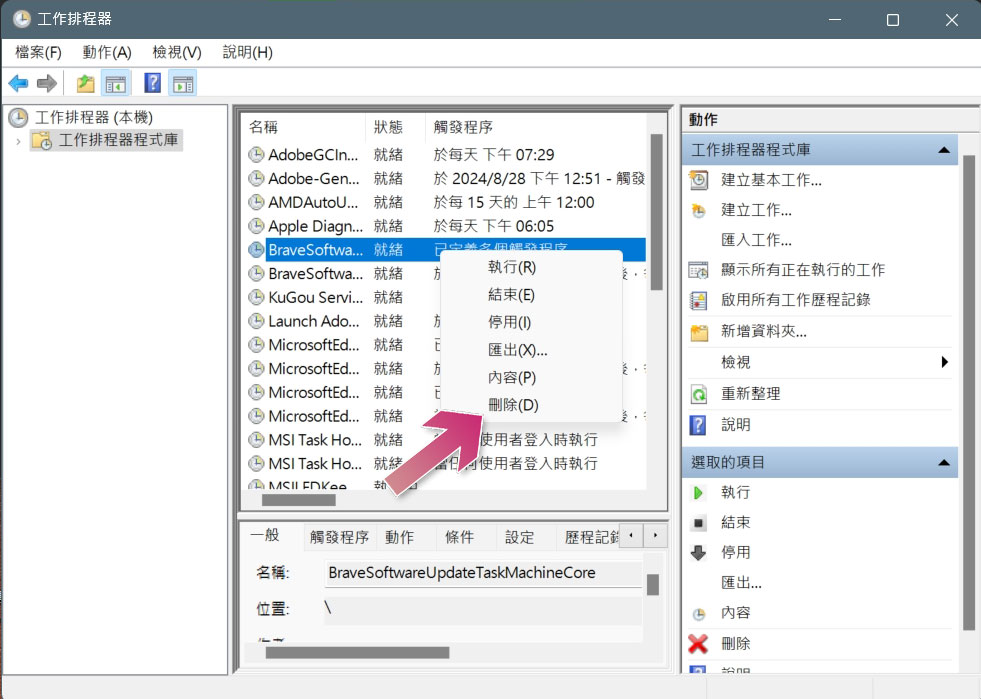The height and width of the screenshot is (699, 981).
Task: Click 新增資料夾 folder icon
Action: coord(698,332)
